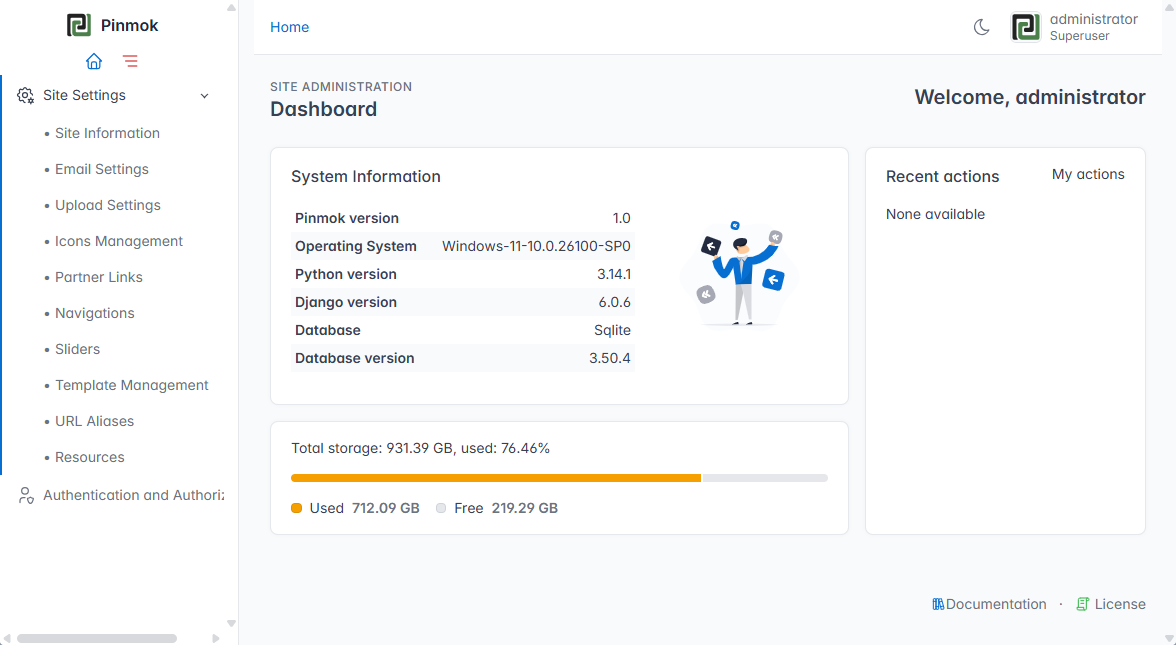
Task: Select Template Management in sidebar
Action: pyautogui.click(x=131, y=386)
